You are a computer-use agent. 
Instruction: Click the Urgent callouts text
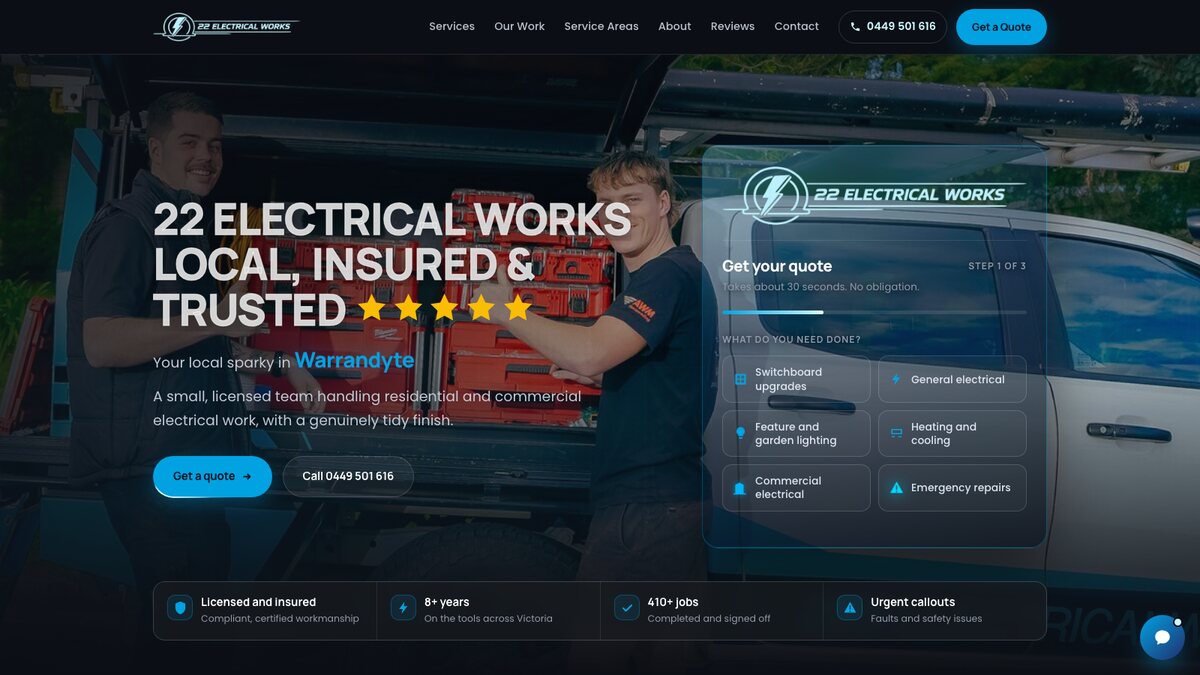coord(913,602)
